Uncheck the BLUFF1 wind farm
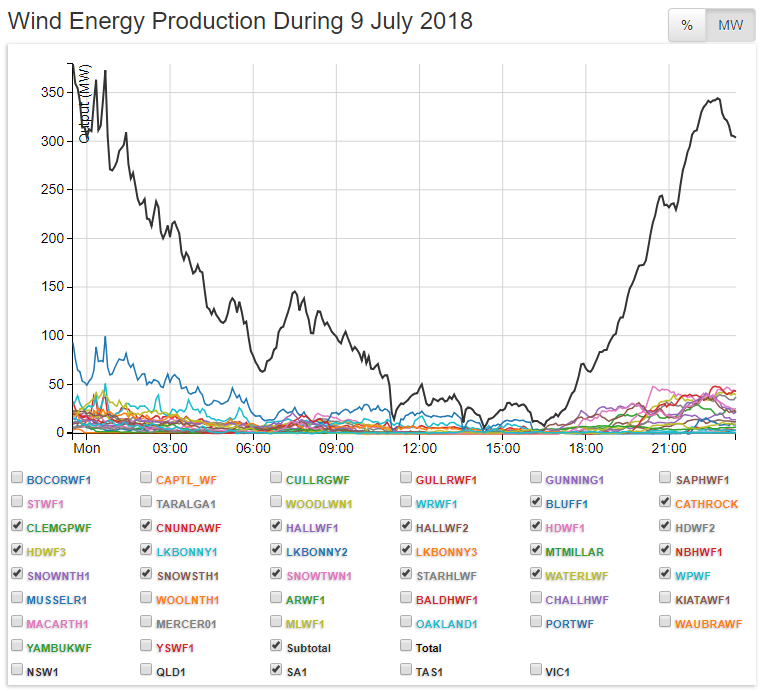 pyautogui.click(x=537, y=503)
